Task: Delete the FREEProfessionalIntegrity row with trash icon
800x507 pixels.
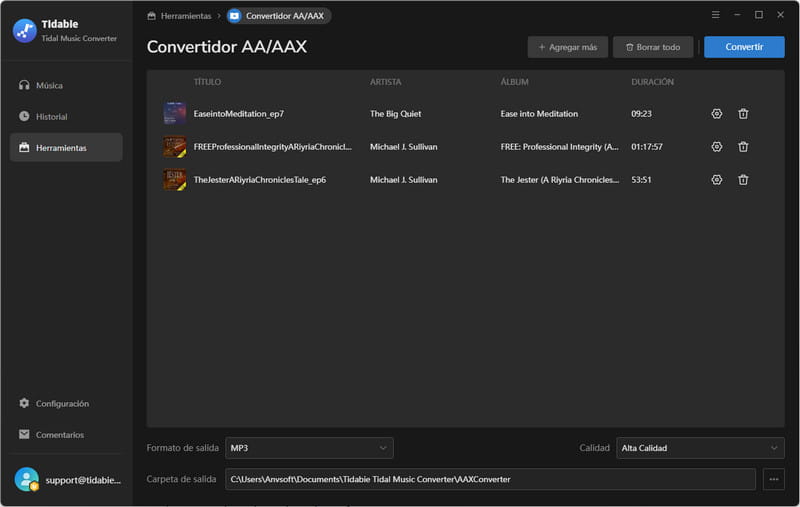Action: [x=743, y=147]
